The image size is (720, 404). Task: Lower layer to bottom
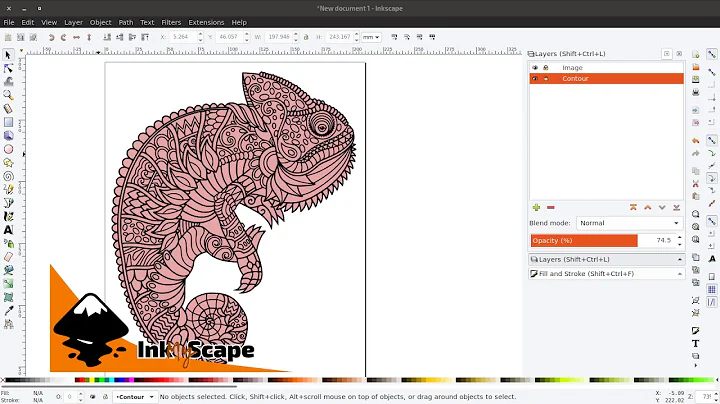coord(676,208)
